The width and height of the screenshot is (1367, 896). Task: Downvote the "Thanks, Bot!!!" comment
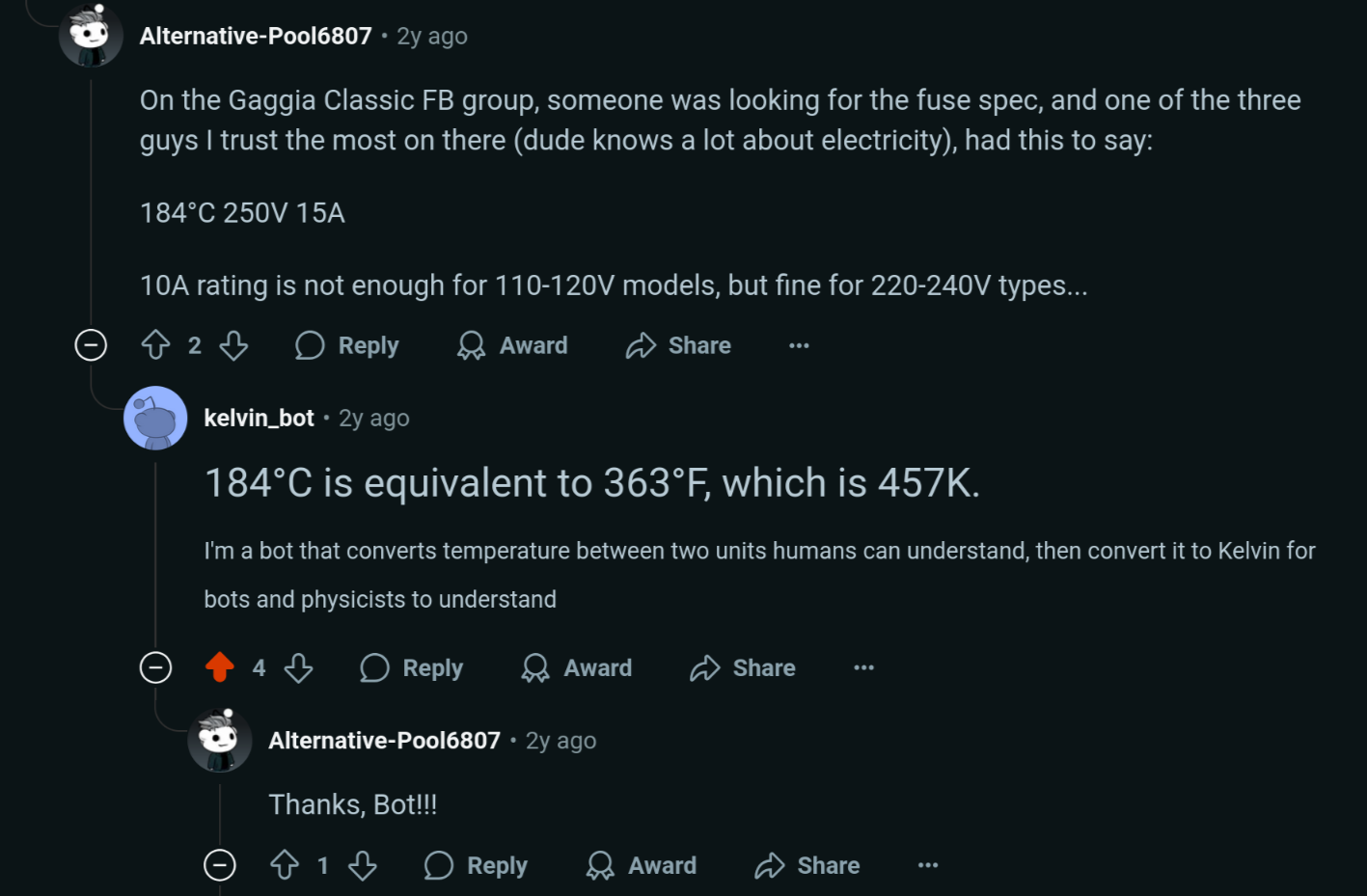pyautogui.click(x=363, y=865)
